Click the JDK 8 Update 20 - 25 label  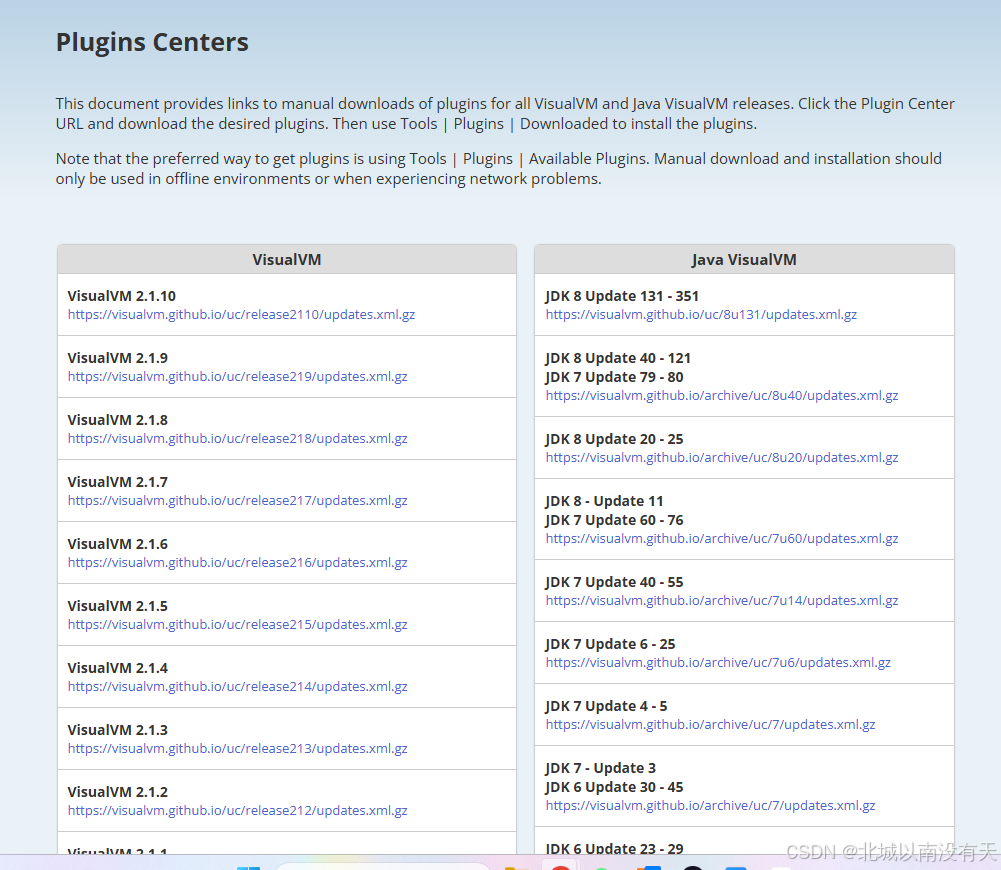614,439
